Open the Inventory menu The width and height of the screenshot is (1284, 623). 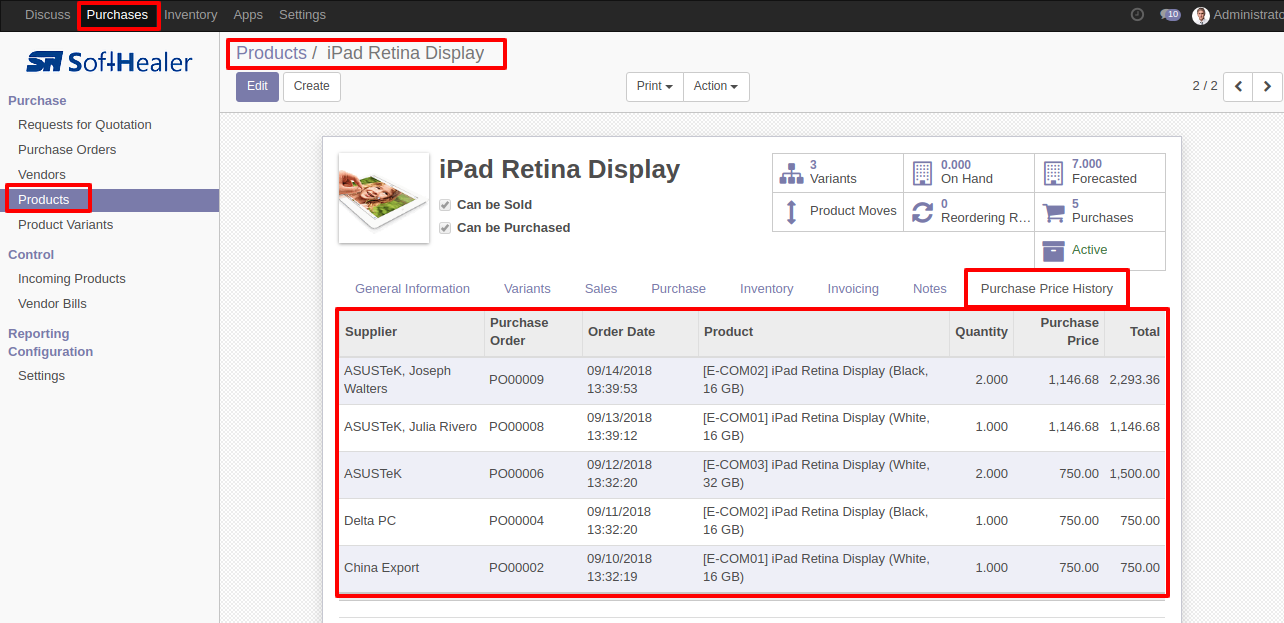pyautogui.click(x=190, y=15)
